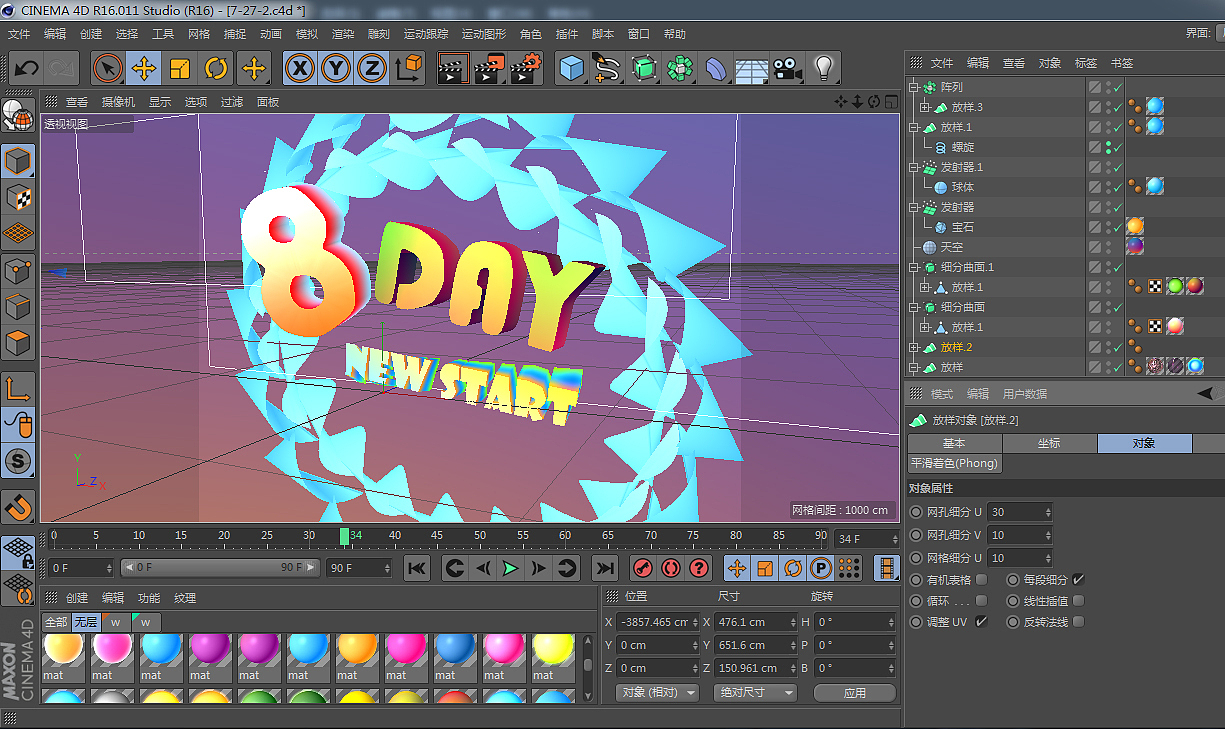Open the spline pen tools
The height and width of the screenshot is (729, 1225).
(607, 69)
